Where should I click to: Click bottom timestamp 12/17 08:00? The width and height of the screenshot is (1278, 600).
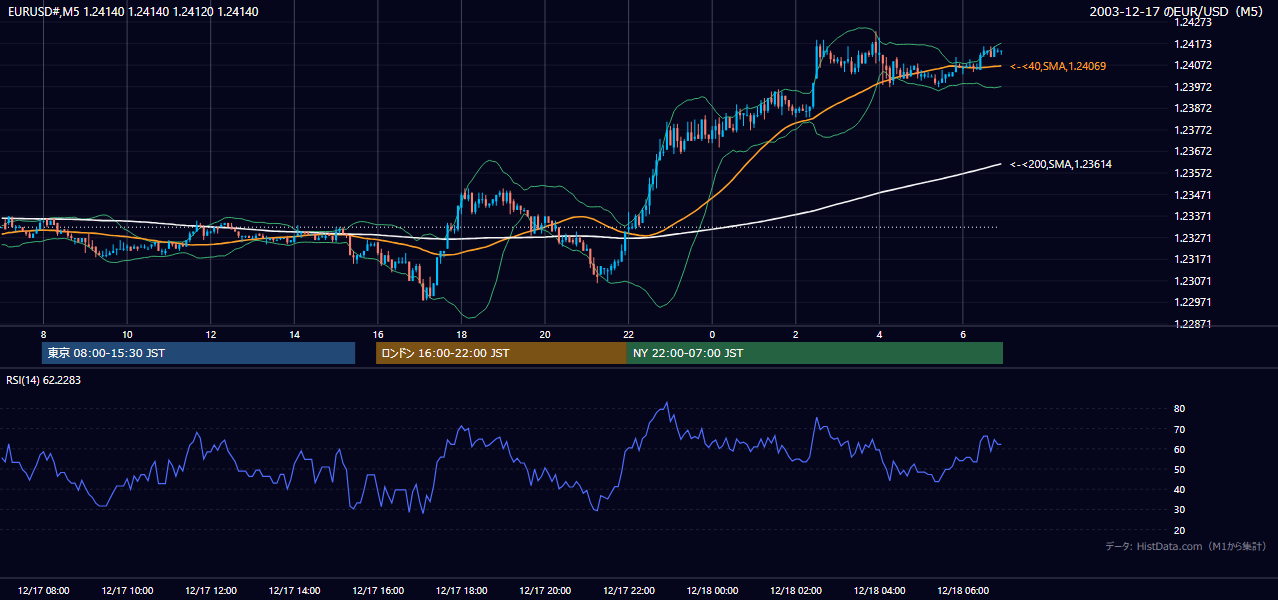(43, 591)
